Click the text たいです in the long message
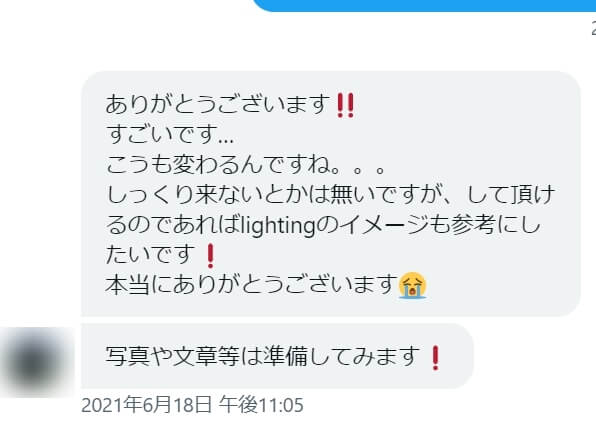Screen dimensions: 596x425 pyautogui.click(x=150, y=255)
